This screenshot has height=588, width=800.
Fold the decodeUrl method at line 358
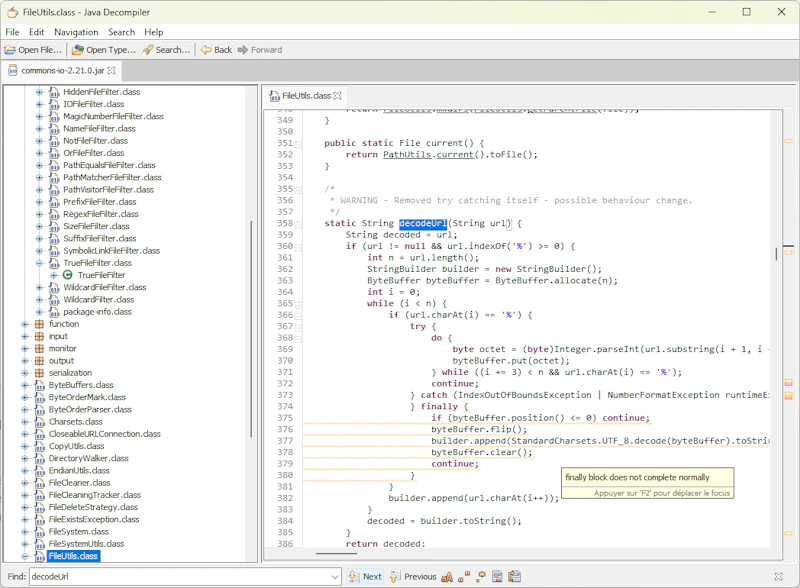[298, 225]
